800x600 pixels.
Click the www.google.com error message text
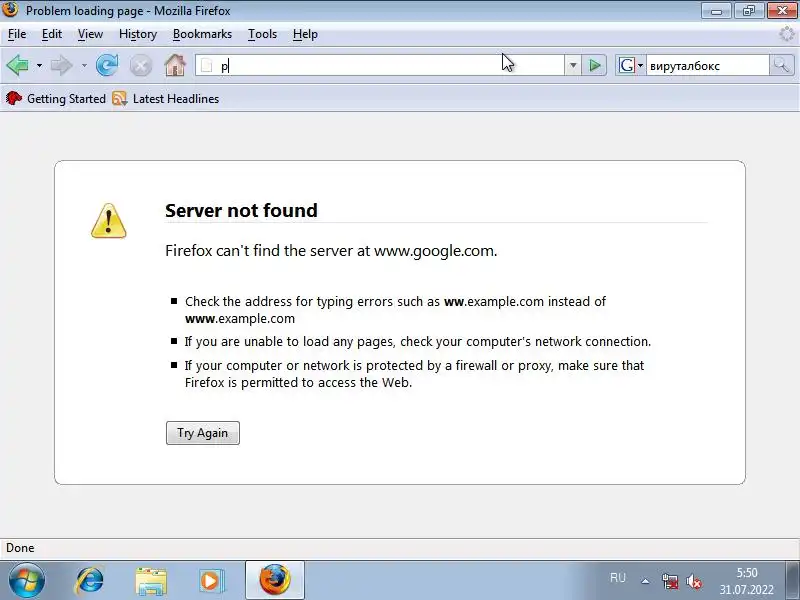pyautogui.click(x=331, y=251)
